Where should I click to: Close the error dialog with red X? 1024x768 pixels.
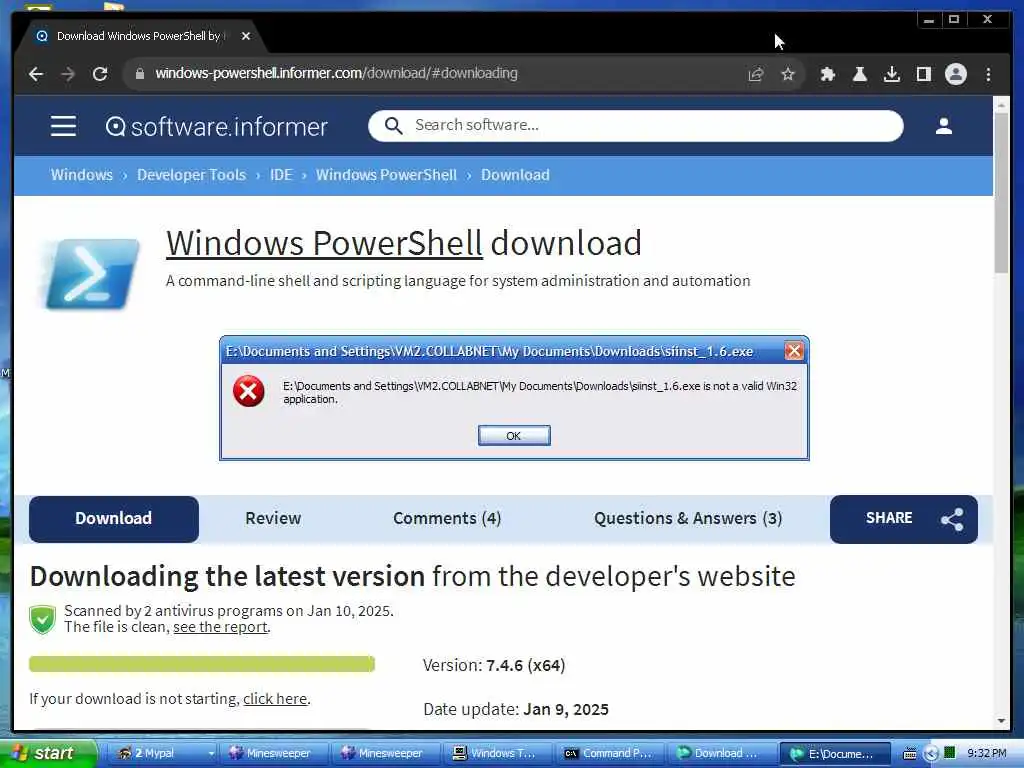(x=793, y=351)
